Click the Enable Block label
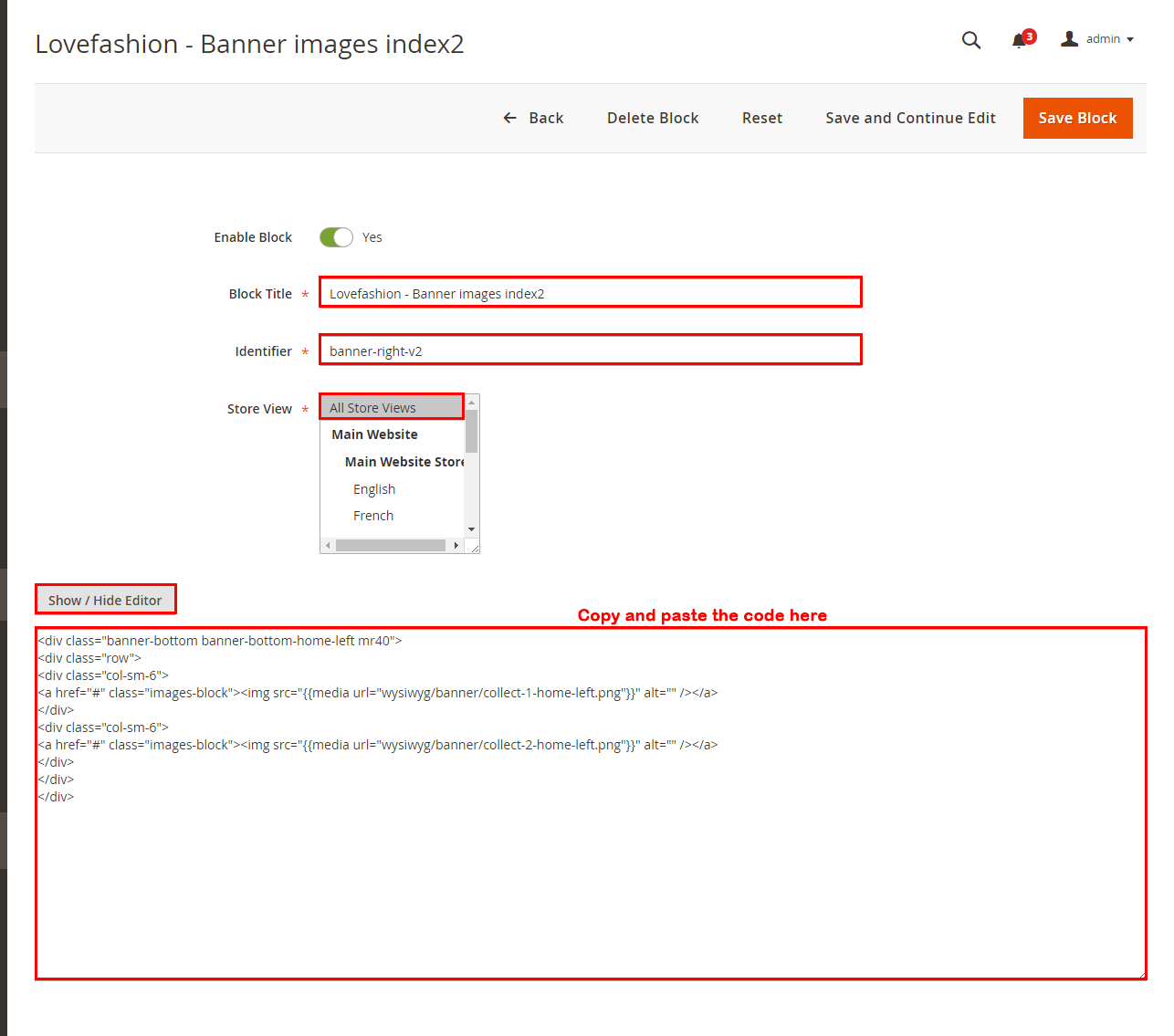This screenshot has height=1036, width=1174. coord(253,237)
